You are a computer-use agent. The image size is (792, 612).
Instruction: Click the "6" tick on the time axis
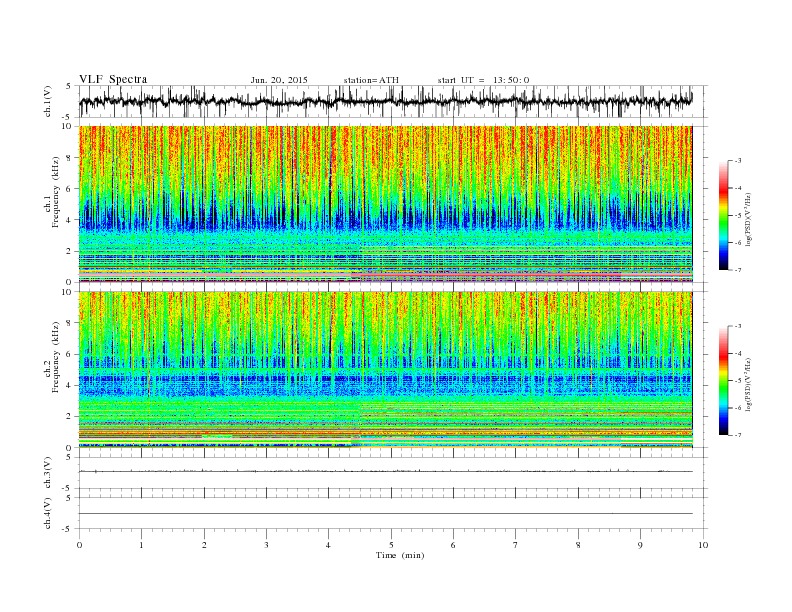[454, 545]
